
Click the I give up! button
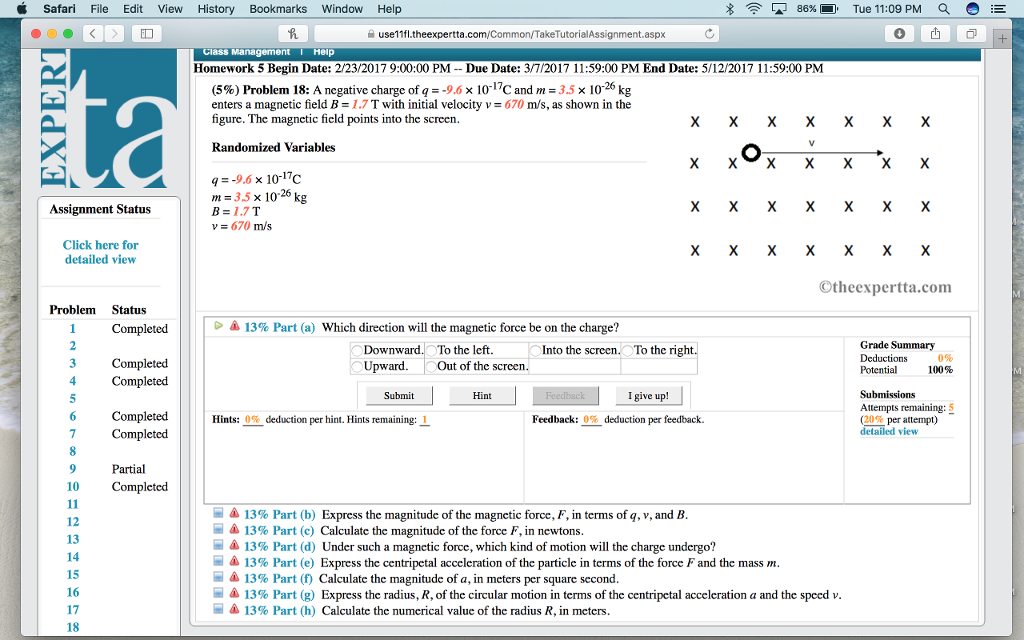point(648,396)
